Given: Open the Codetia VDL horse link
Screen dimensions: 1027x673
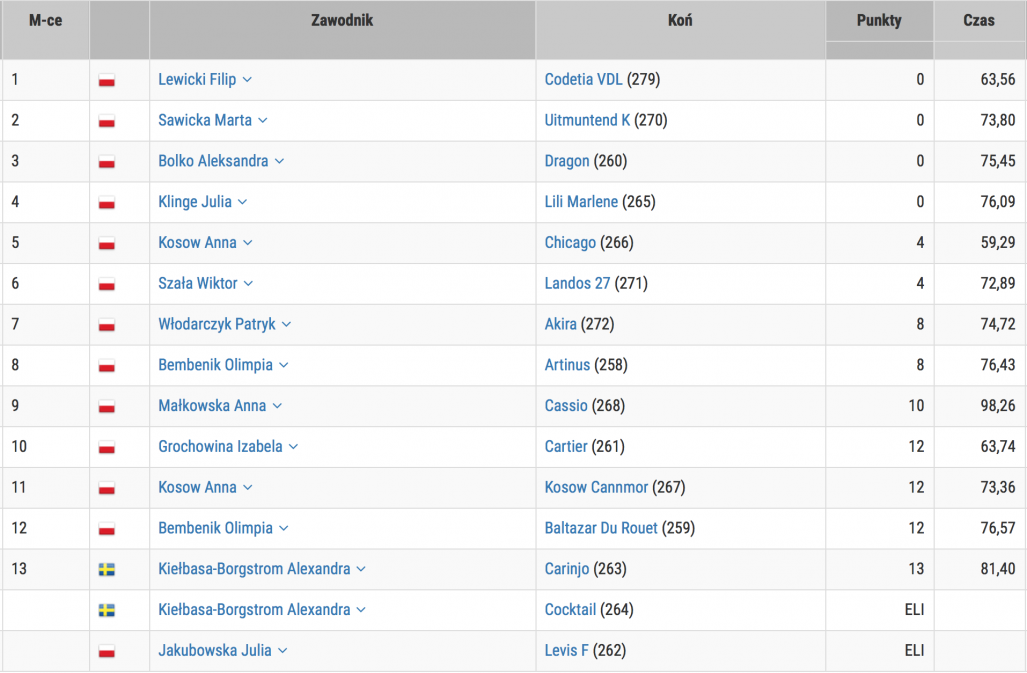Looking at the screenshot, I should tap(583, 79).
